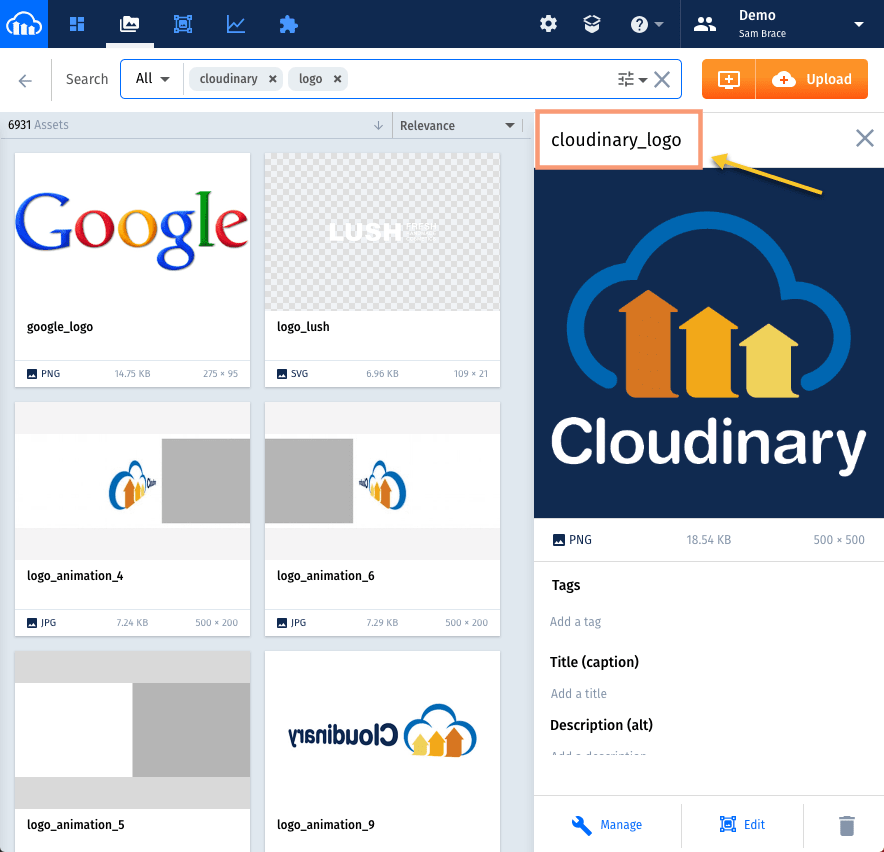Click the Cloudinary cloud logo
This screenshot has width=884, height=852.
(x=24, y=23)
